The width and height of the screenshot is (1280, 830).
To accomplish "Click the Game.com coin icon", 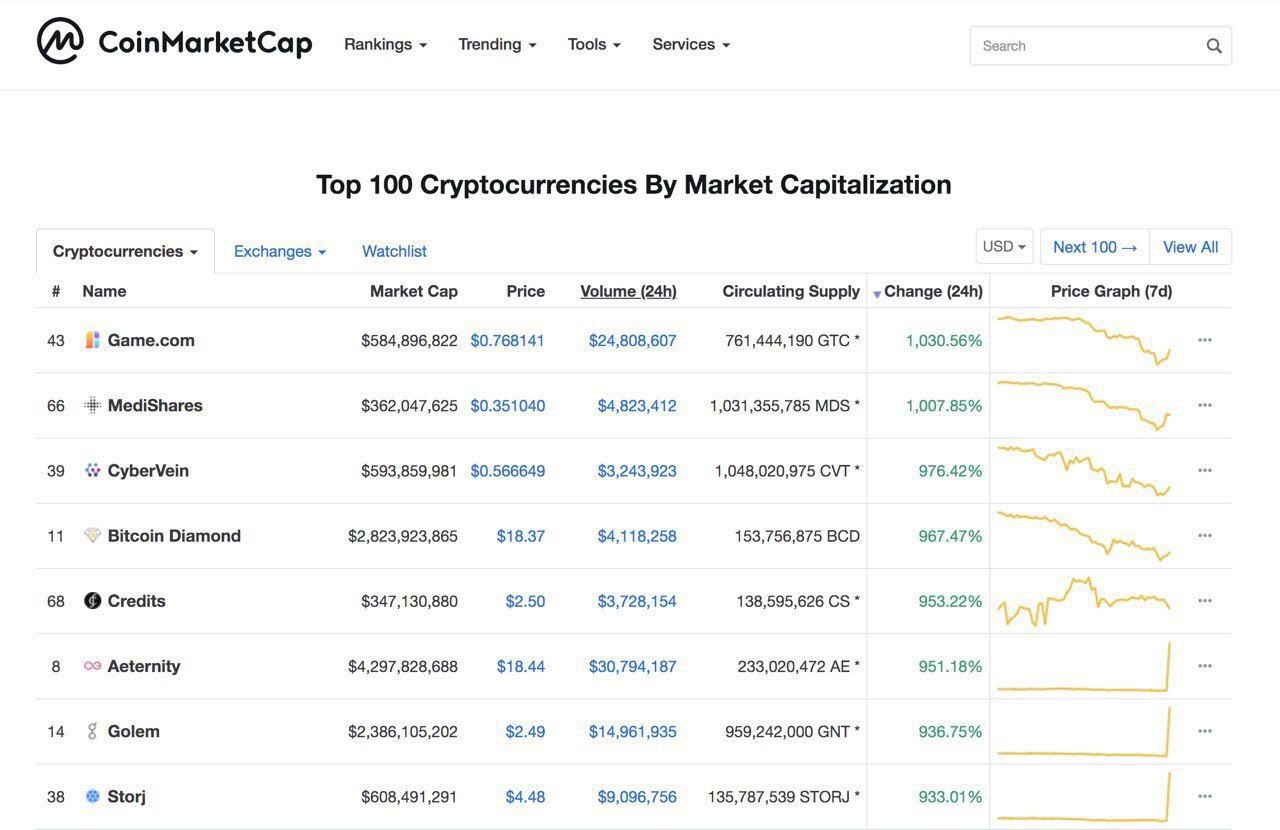I will point(92,340).
